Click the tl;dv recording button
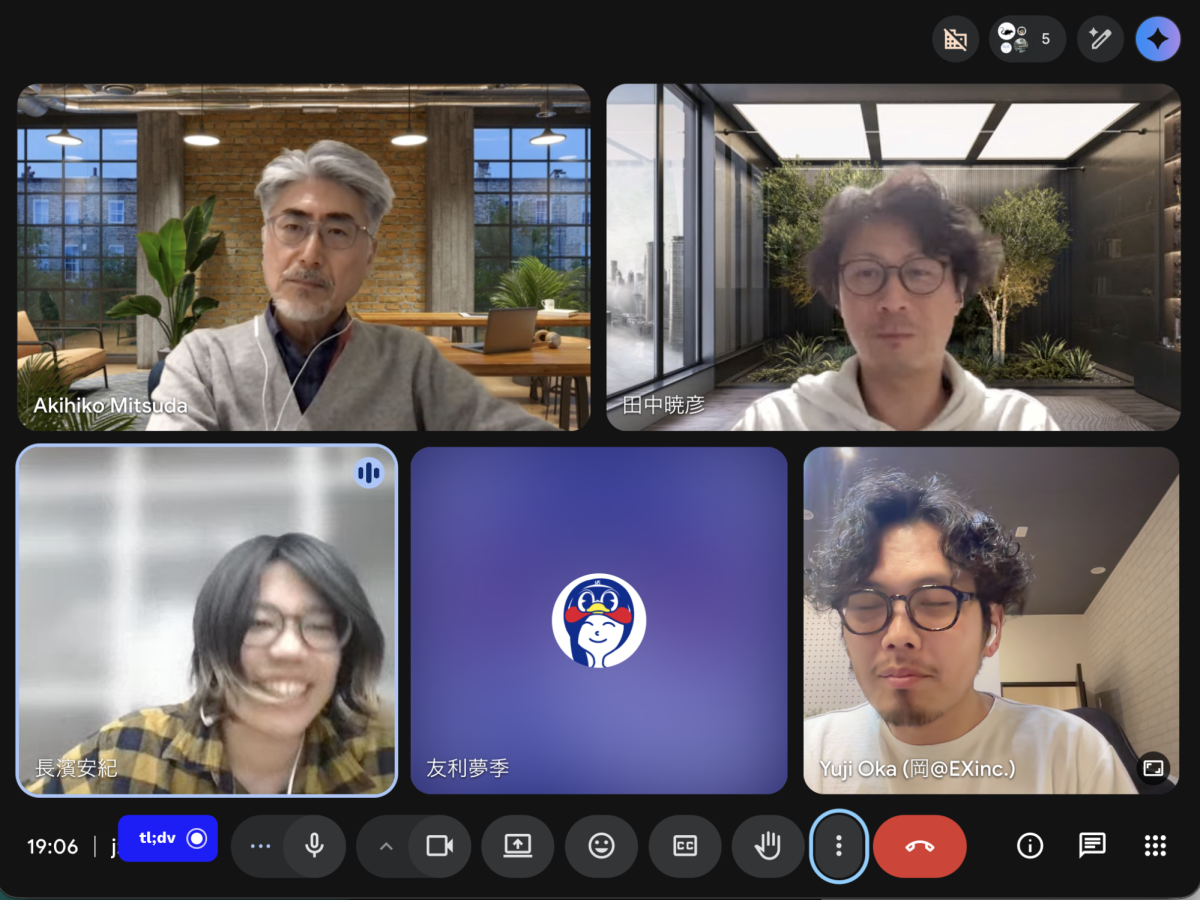 [167, 838]
